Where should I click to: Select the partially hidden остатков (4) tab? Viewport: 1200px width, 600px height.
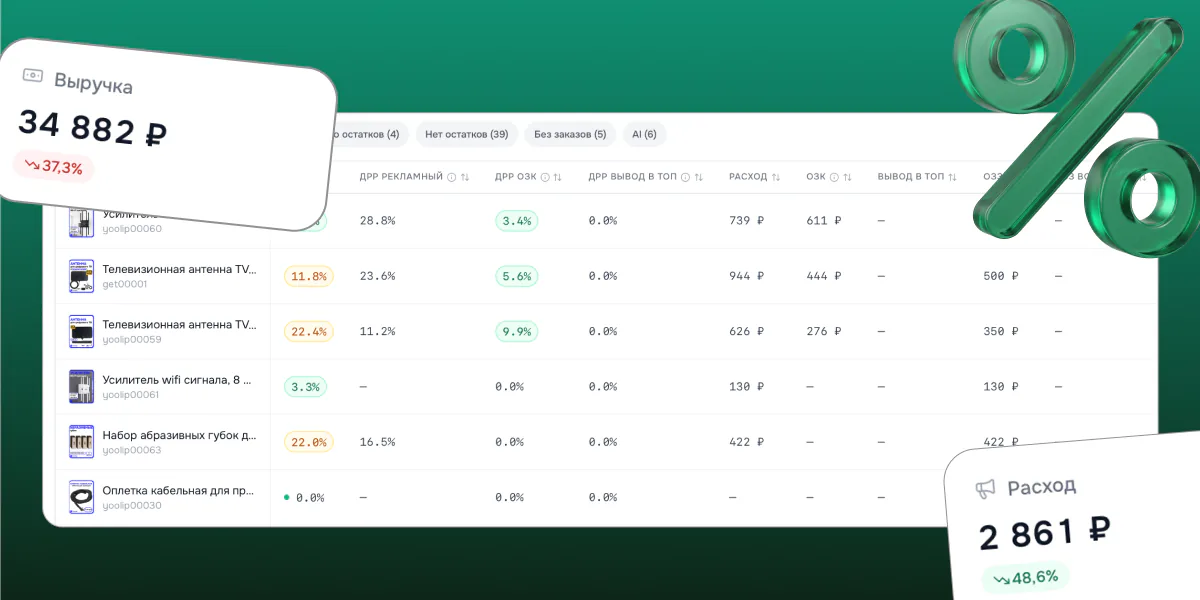pyautogui.click(x=369, y=134)
